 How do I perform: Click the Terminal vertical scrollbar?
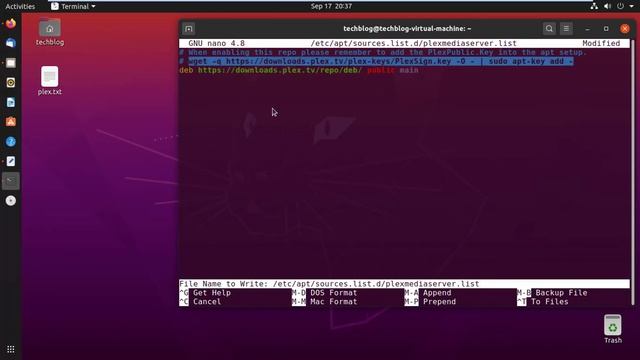pos(633,171)
